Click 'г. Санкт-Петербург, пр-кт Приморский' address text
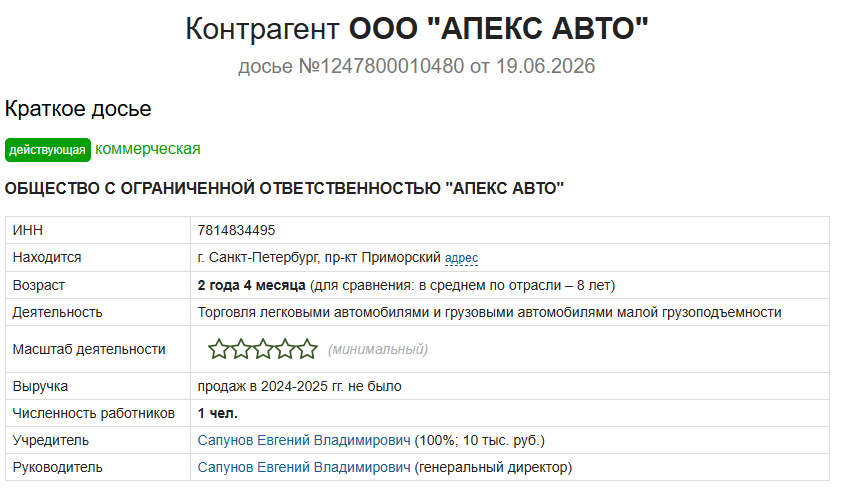 click(319, 257)
